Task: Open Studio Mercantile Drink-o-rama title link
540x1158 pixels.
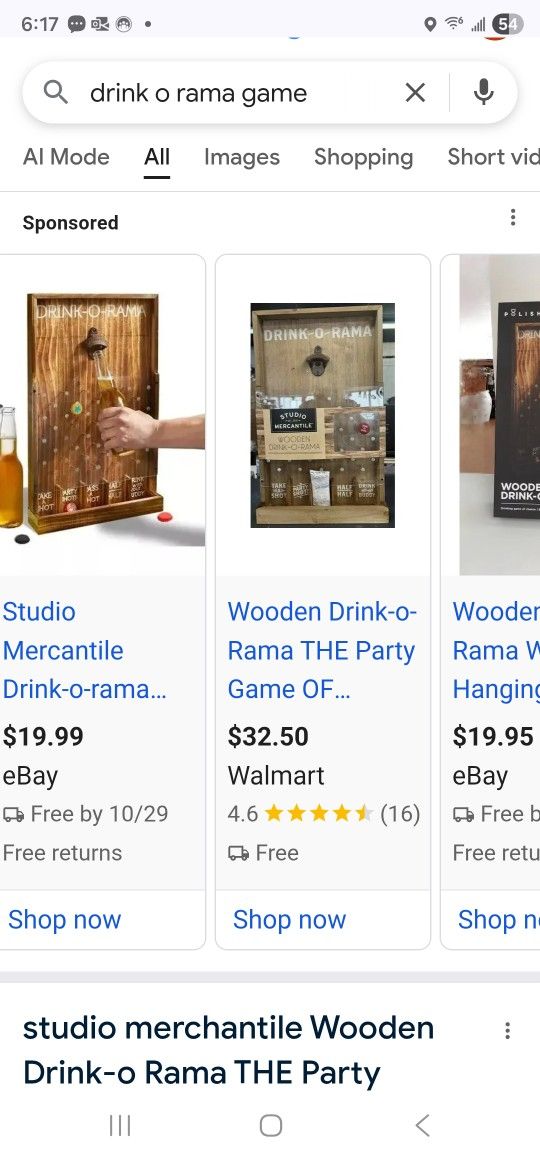Action: coord(84,651)
